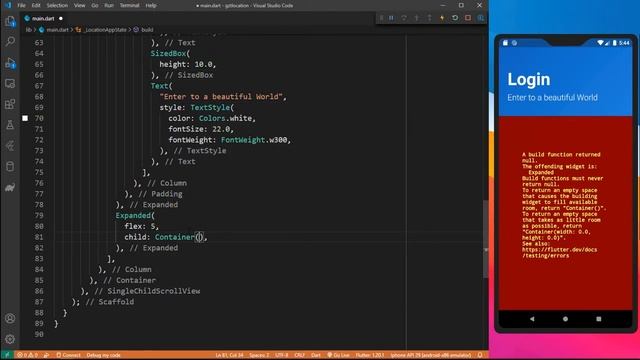This screenshot has width=640, height=360.
Task: Change end of line CRLF
Action: coord(299,355)
